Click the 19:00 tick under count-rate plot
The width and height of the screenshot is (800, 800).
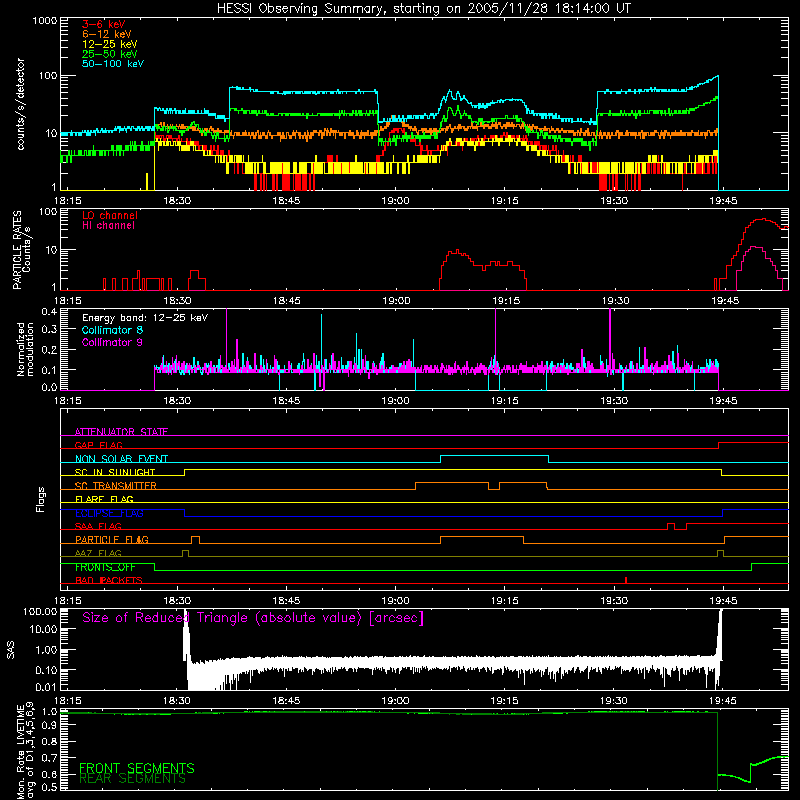pyautogui.click(x=395, y=201)
